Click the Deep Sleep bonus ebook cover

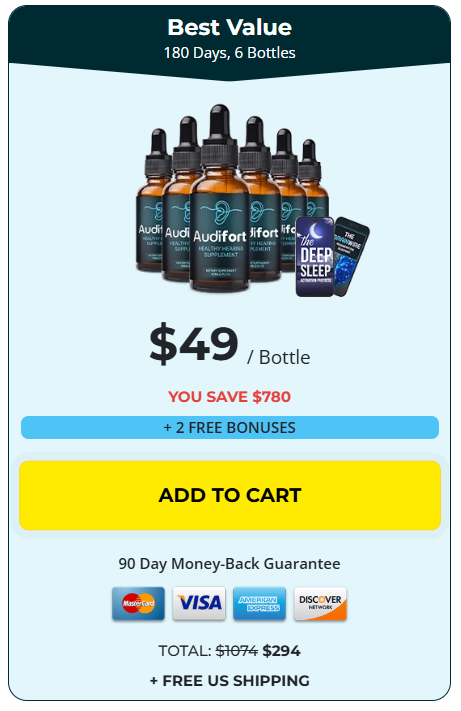[315, 257]
